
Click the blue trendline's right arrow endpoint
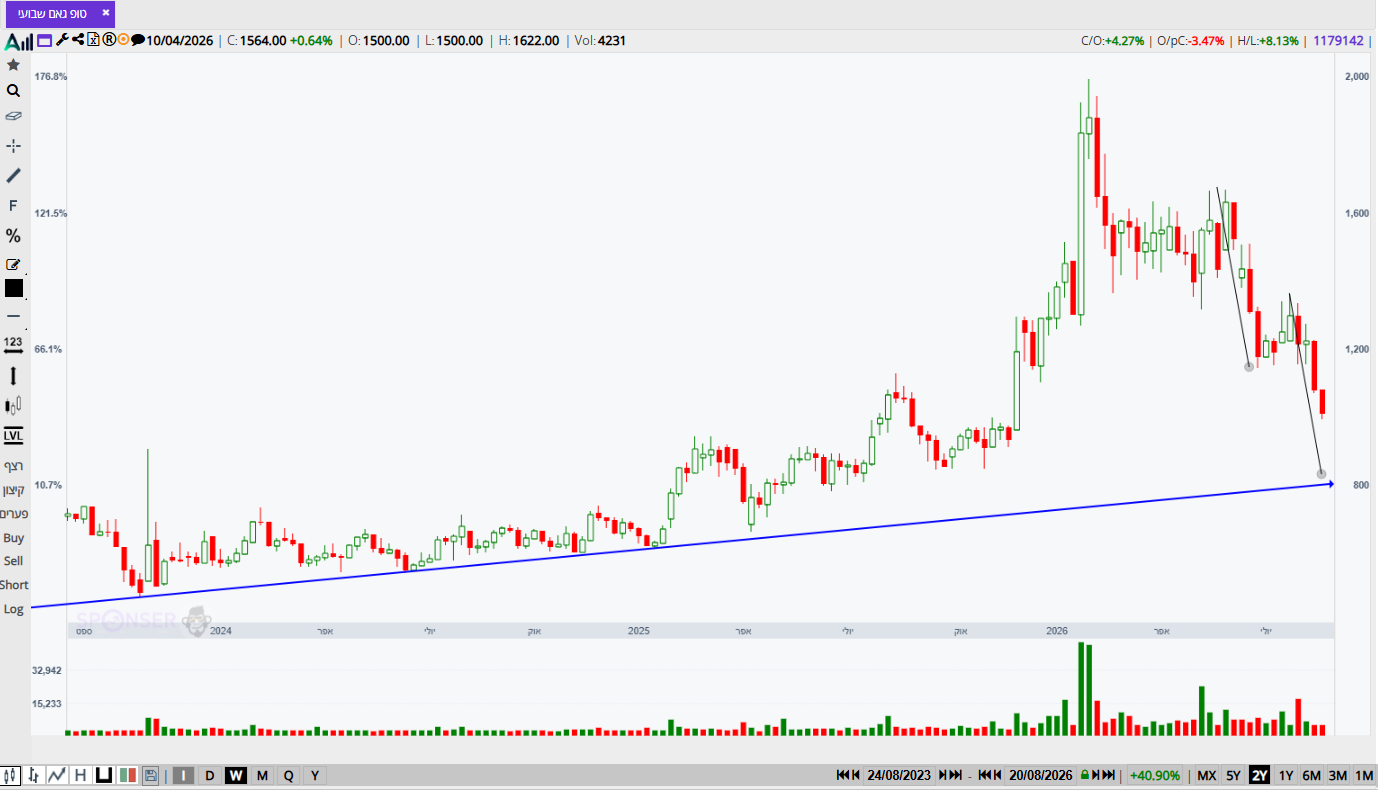(x=1330, y=484)
